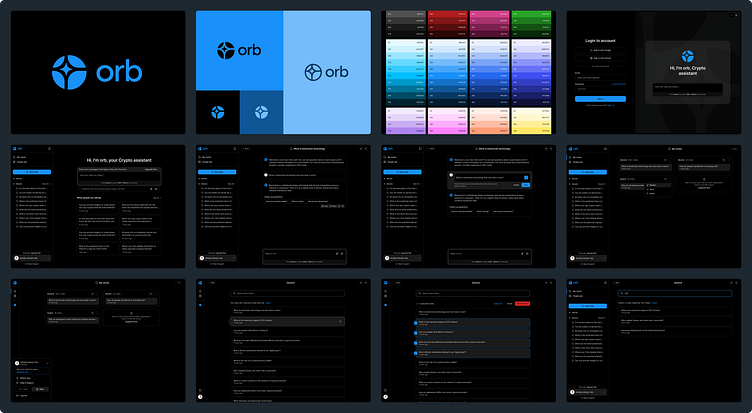The height and width of the screenshot is (413, 752).
Task: Click the blue active icon in the collapsed My rooms sidebar
Action: (15, 305)
